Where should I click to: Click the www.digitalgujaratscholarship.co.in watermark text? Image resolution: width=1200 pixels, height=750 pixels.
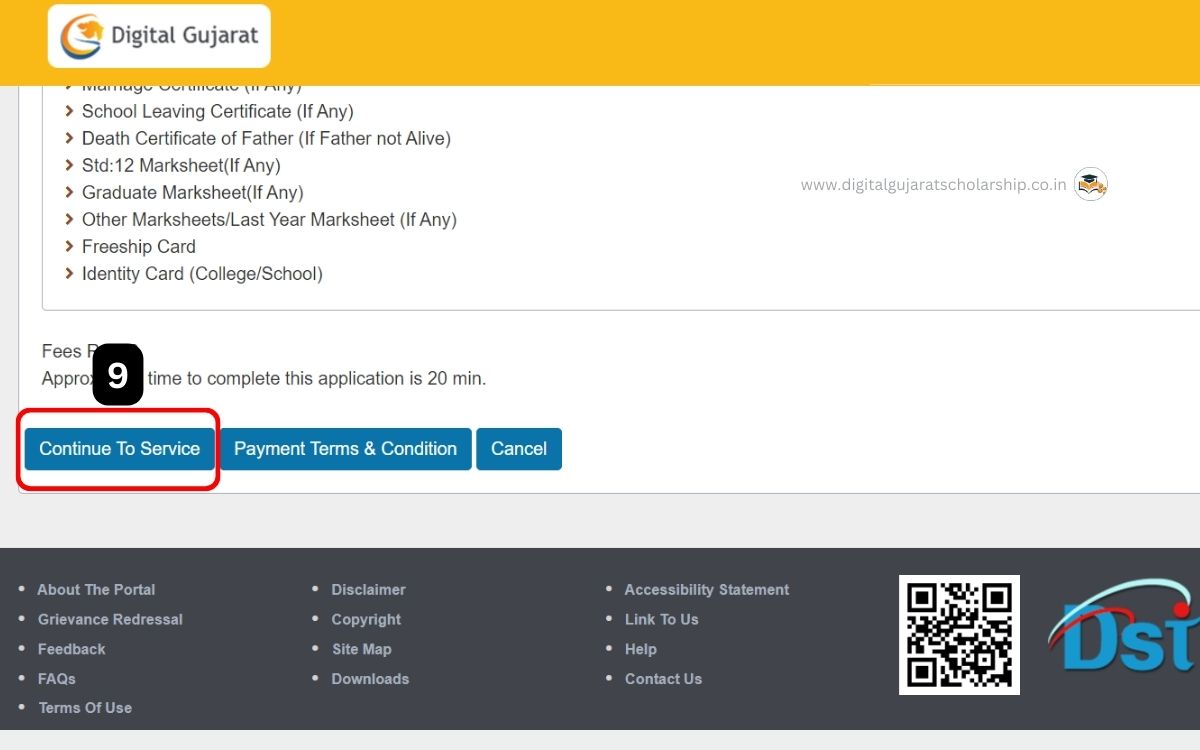[x=935, y=184]
